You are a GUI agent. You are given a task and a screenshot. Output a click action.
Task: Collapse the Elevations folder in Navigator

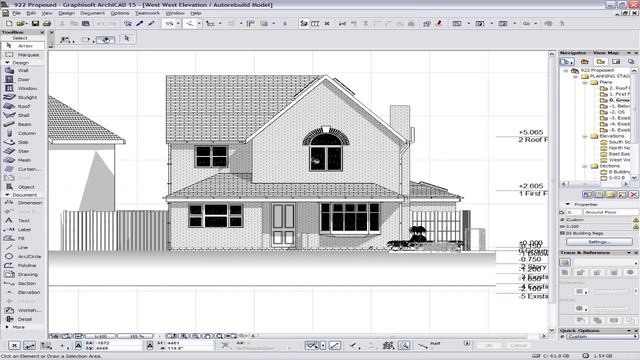[x=585, y=136]
